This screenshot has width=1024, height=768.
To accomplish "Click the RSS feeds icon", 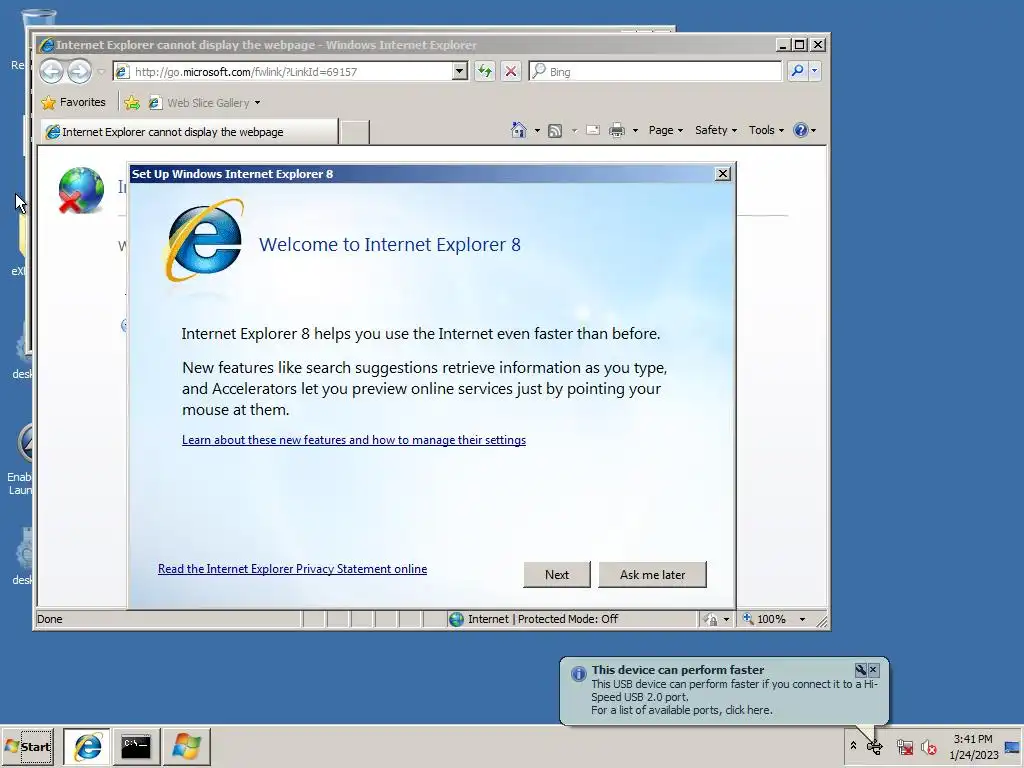I will click(554, 131).
